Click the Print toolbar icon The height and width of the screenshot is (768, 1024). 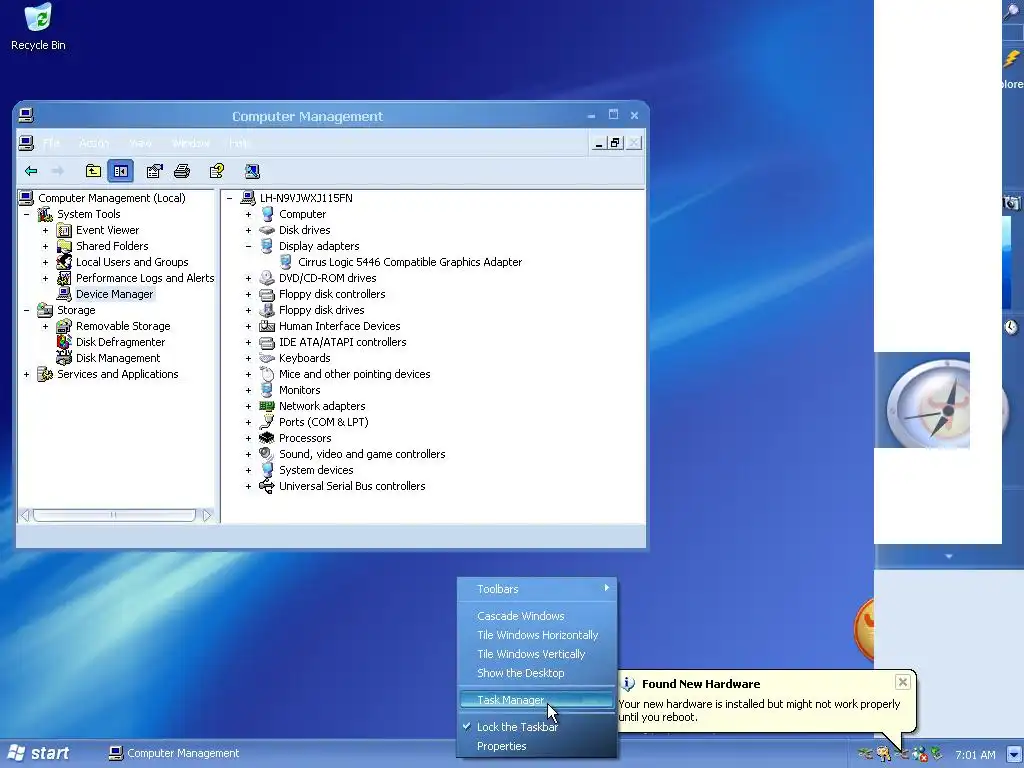(x=182, y=171)
